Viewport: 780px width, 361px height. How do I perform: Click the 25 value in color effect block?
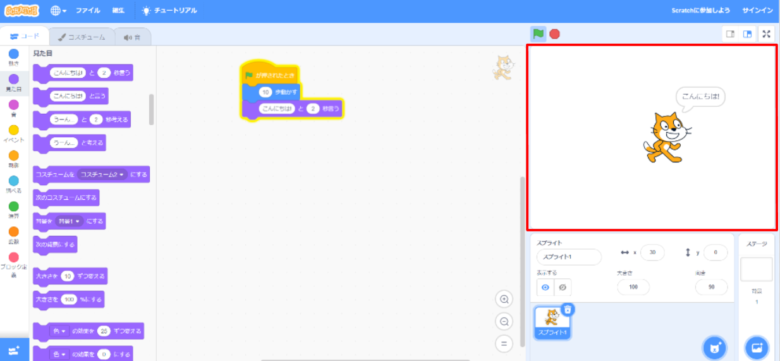pyautogui.click(x=103, y=331)
